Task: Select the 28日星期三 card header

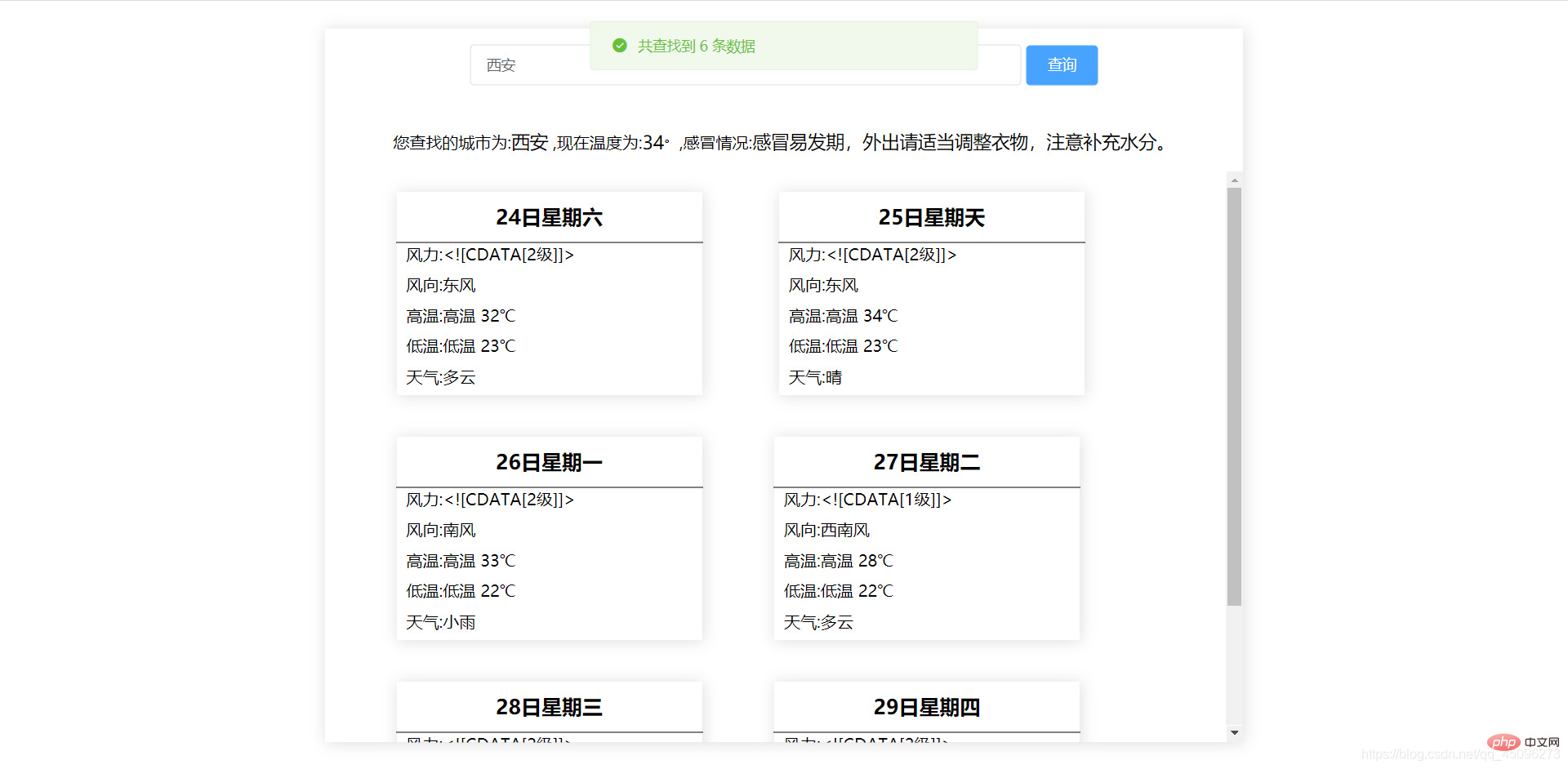Action: [x=550, y=707]
